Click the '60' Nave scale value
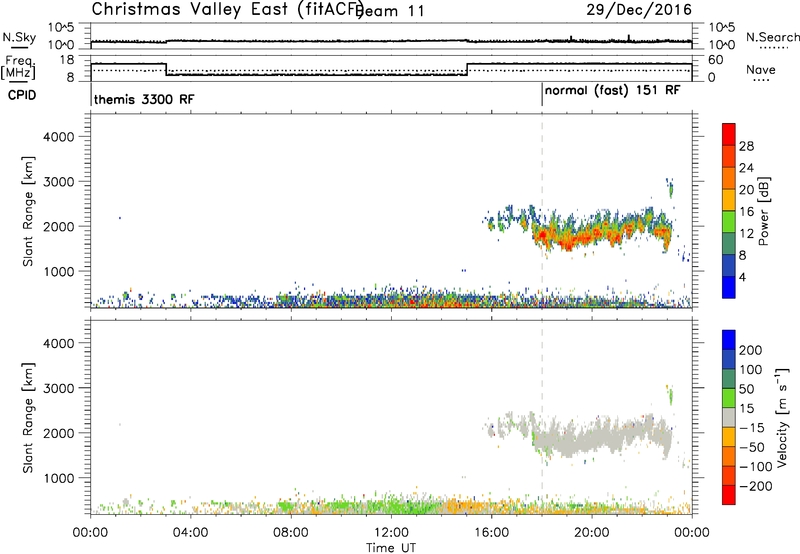The width and height of the screenshot is (800, 554). (x=716, y=60)
